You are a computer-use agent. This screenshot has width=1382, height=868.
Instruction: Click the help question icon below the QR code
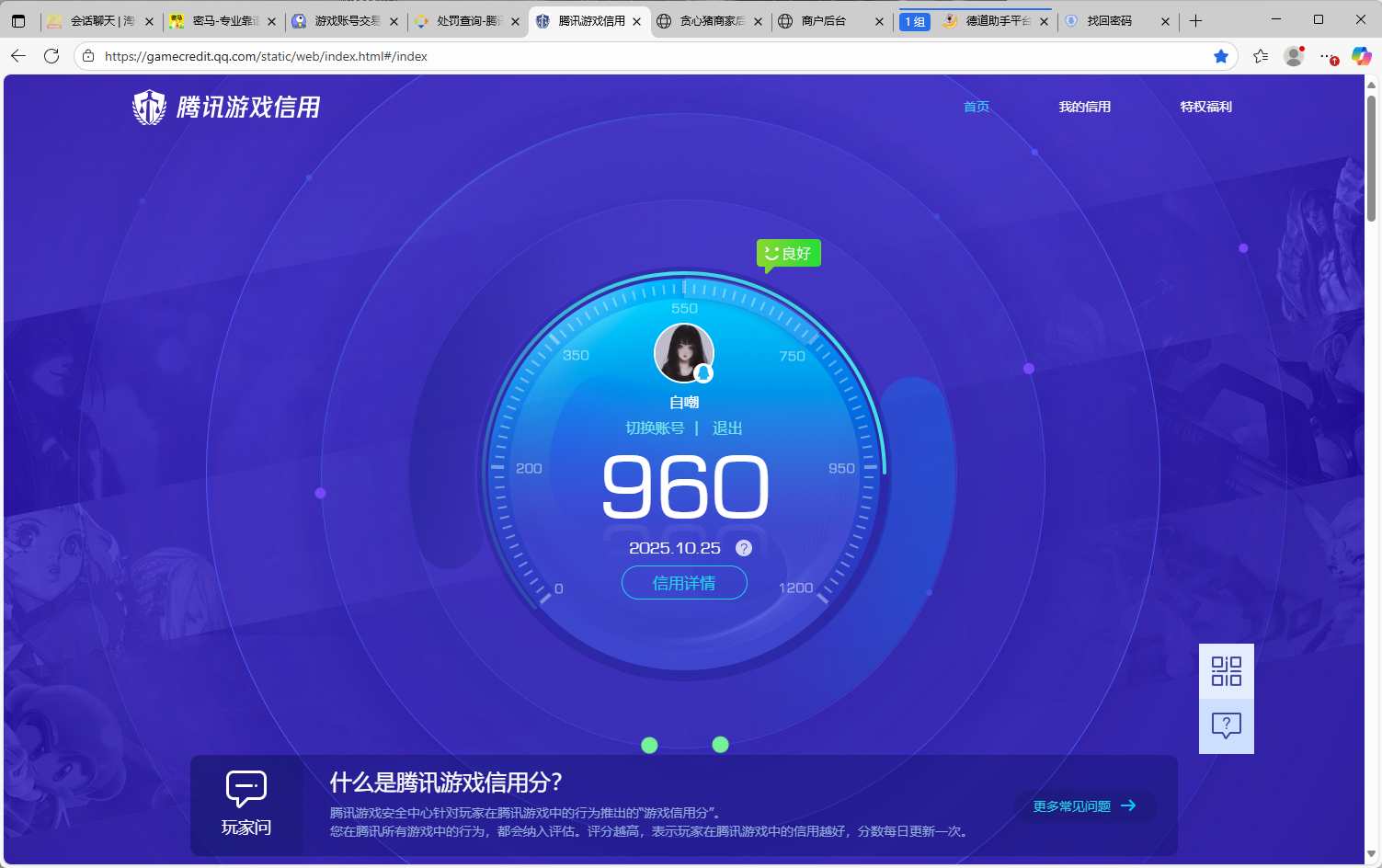coord(1226,726)
